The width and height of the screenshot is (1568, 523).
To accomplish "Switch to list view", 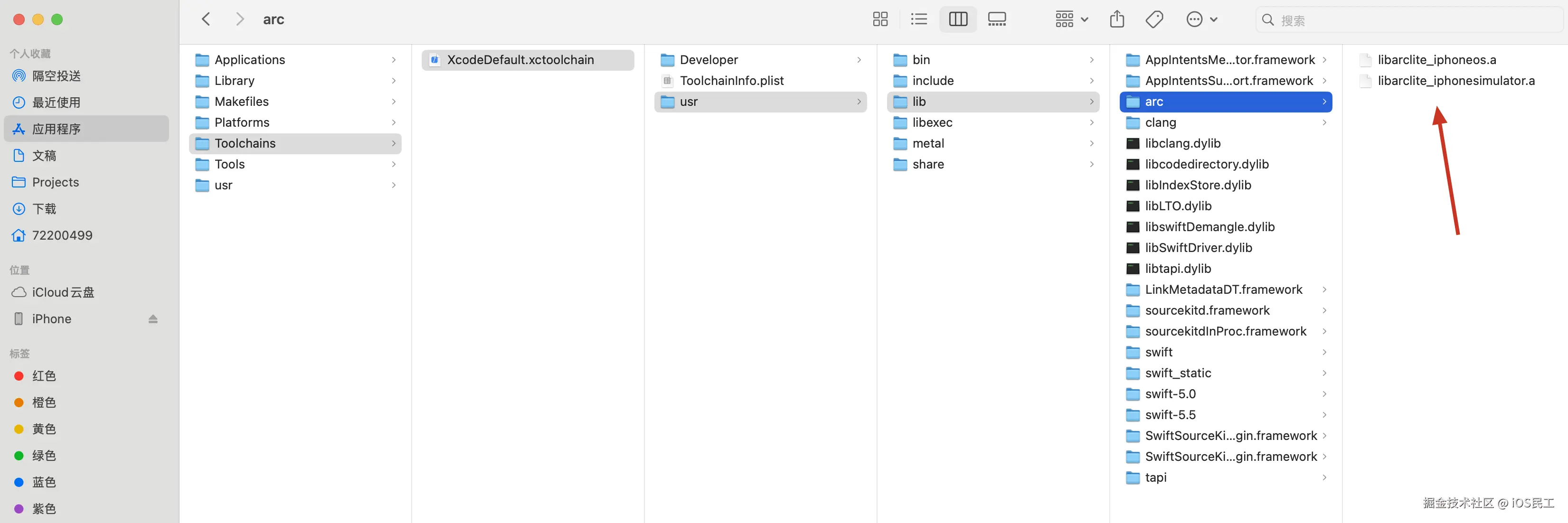I will click(x=918, y=19).
